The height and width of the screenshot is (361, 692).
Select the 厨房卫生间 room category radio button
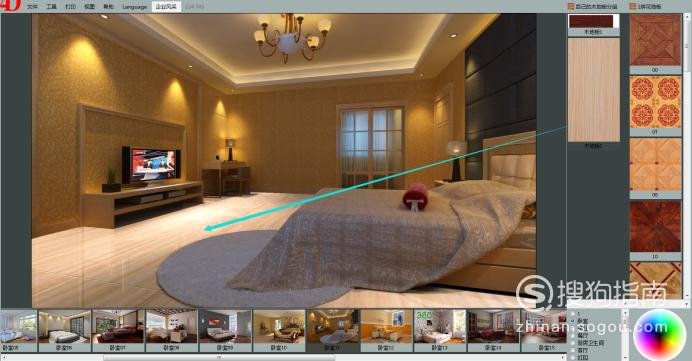point(573,342)
